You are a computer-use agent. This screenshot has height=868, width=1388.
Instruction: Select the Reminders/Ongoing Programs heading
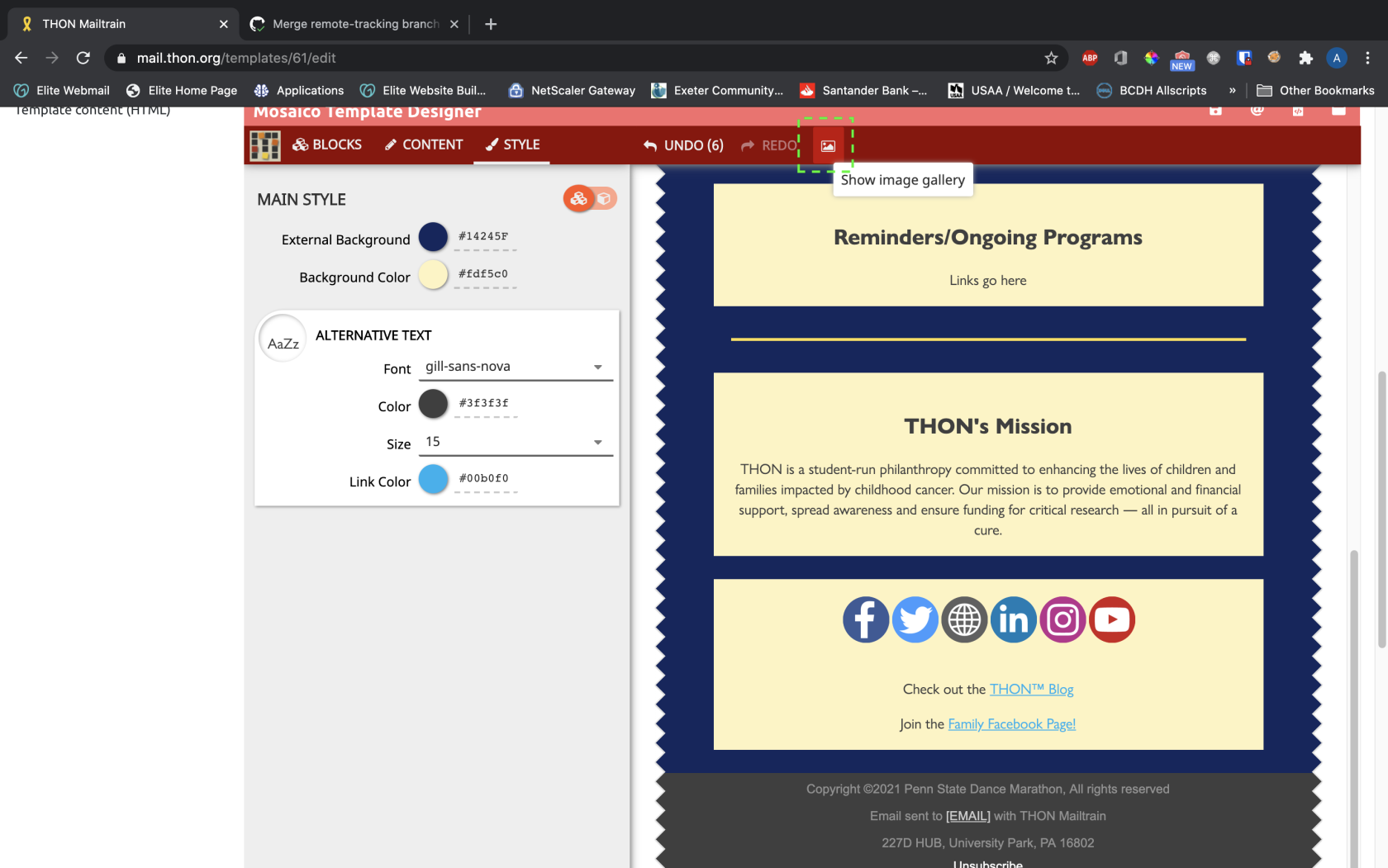987,238
